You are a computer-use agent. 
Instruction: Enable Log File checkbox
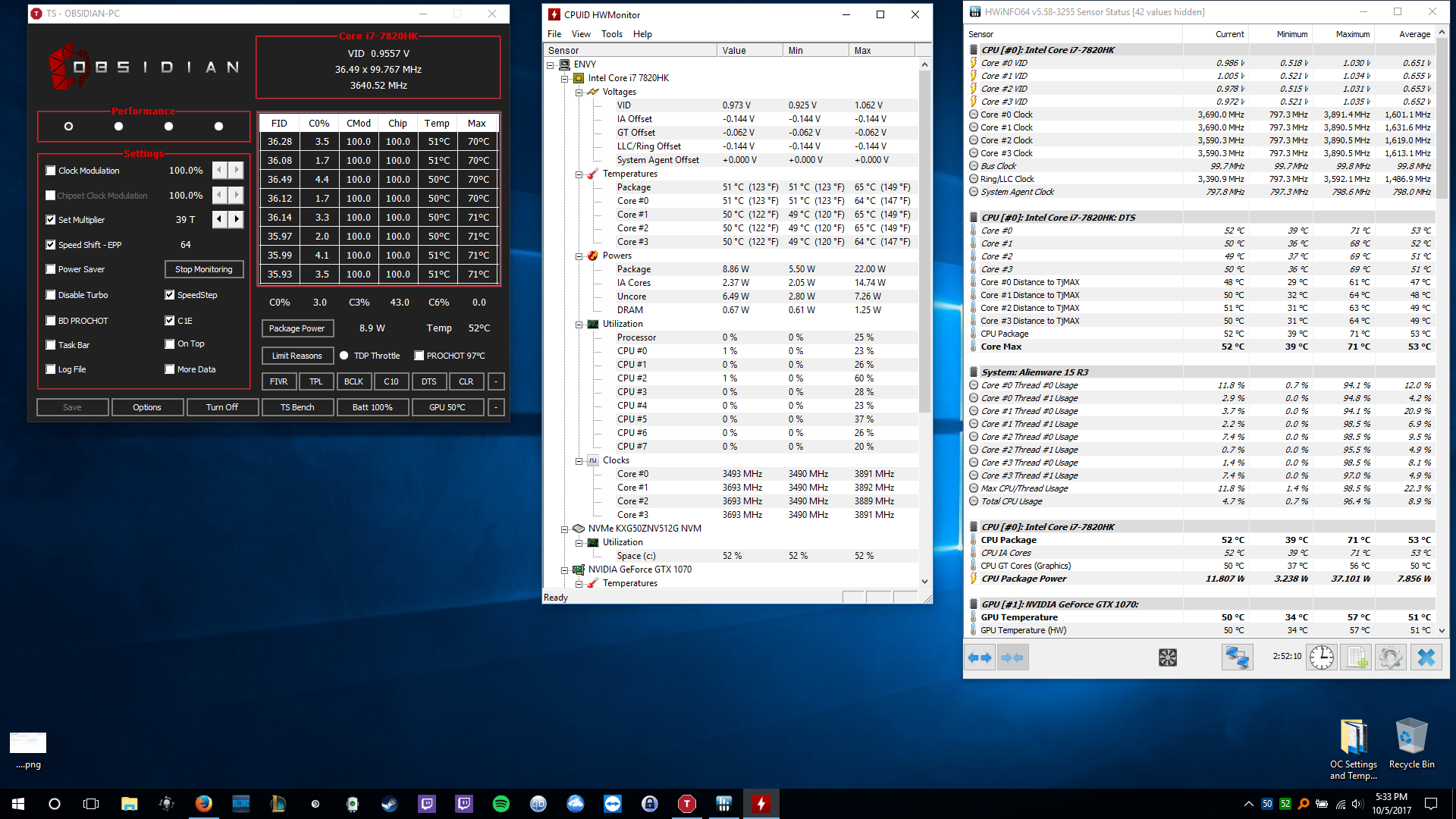(x=51, y=369)
